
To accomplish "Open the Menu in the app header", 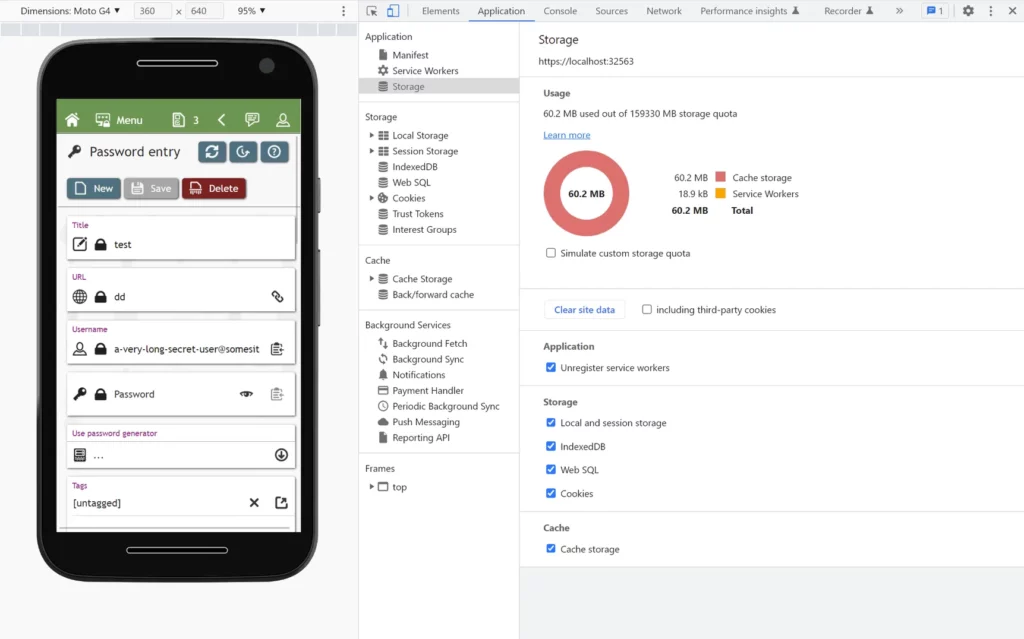I will [x=119, y=120].
